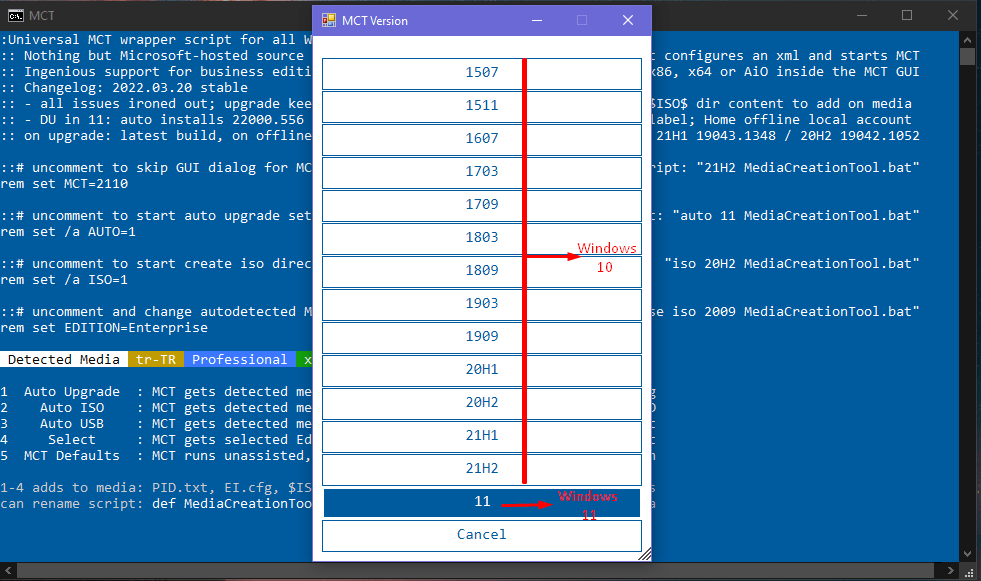Click console horizontal scrollbar right arrow
The image size is (981, 581).
(x=950, y=570)
